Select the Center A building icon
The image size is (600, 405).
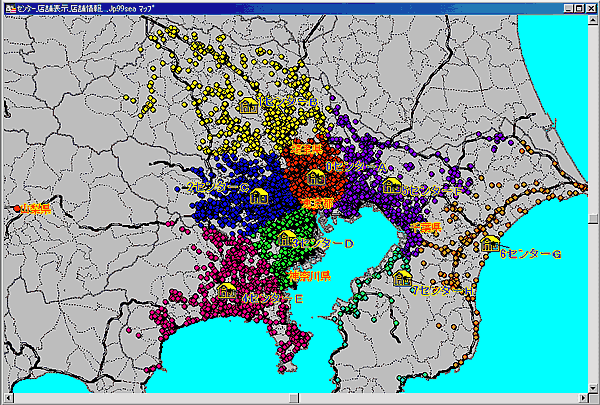316,177
